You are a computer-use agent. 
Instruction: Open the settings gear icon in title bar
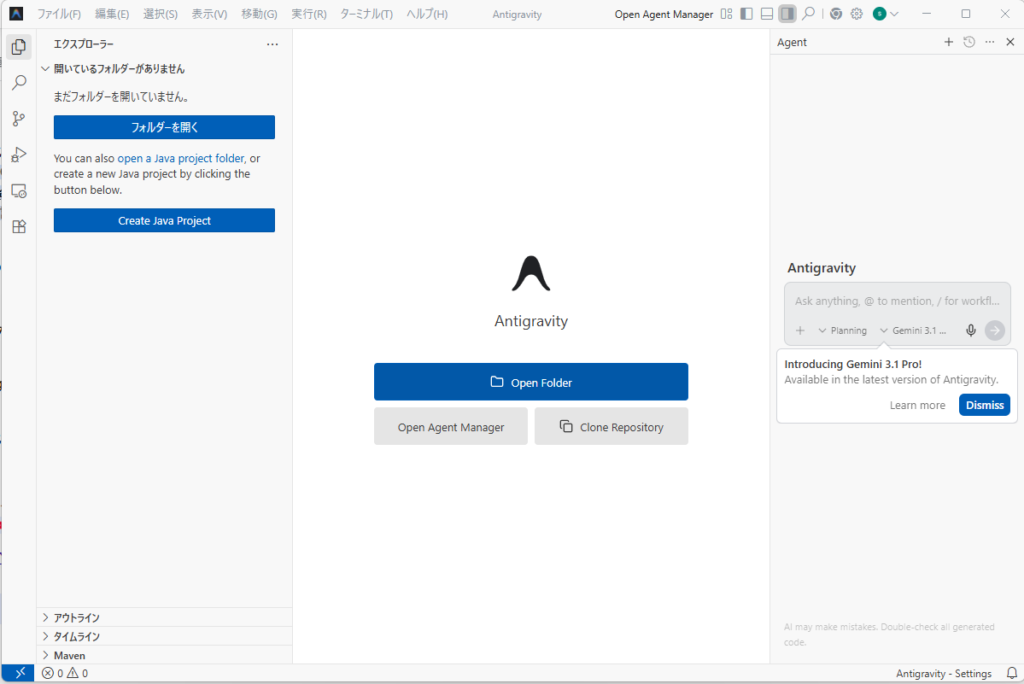(x=856, y=14)
